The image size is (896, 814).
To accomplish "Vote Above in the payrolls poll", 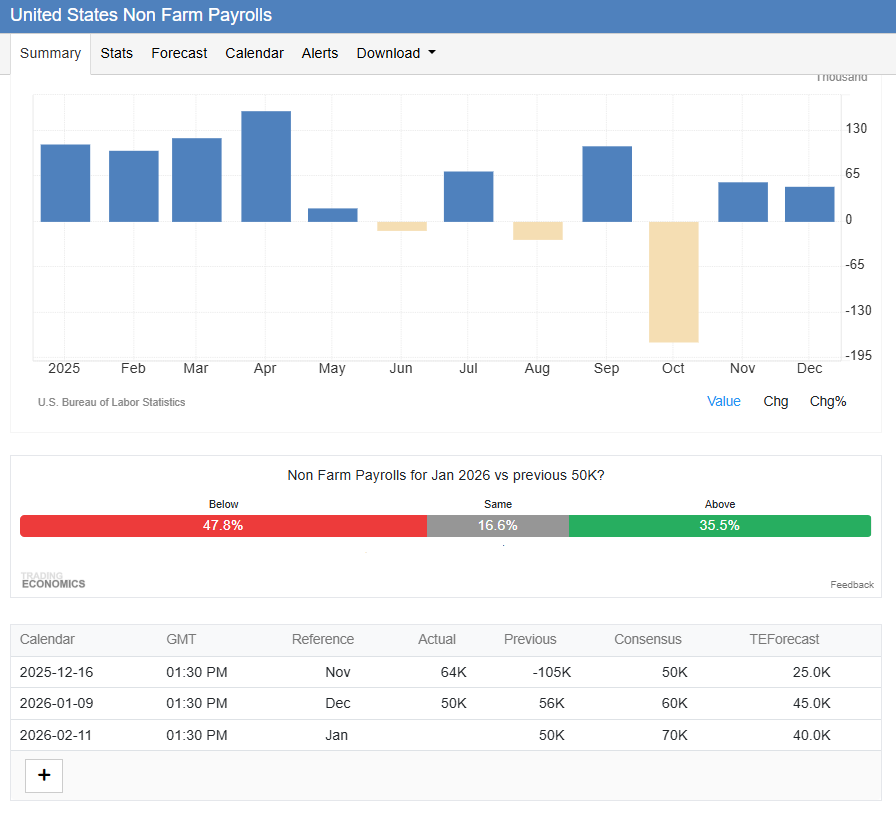I will coord(719,526).
